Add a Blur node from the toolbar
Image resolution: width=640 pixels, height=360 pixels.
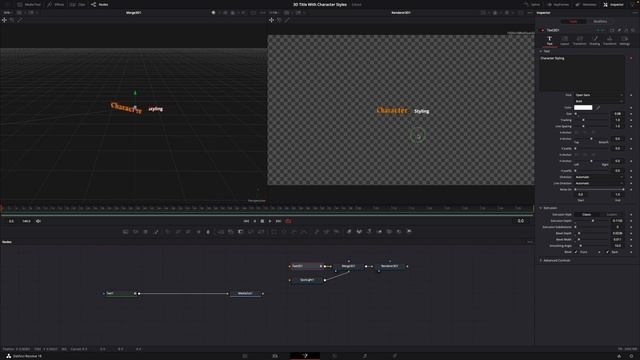coord(208,231)
